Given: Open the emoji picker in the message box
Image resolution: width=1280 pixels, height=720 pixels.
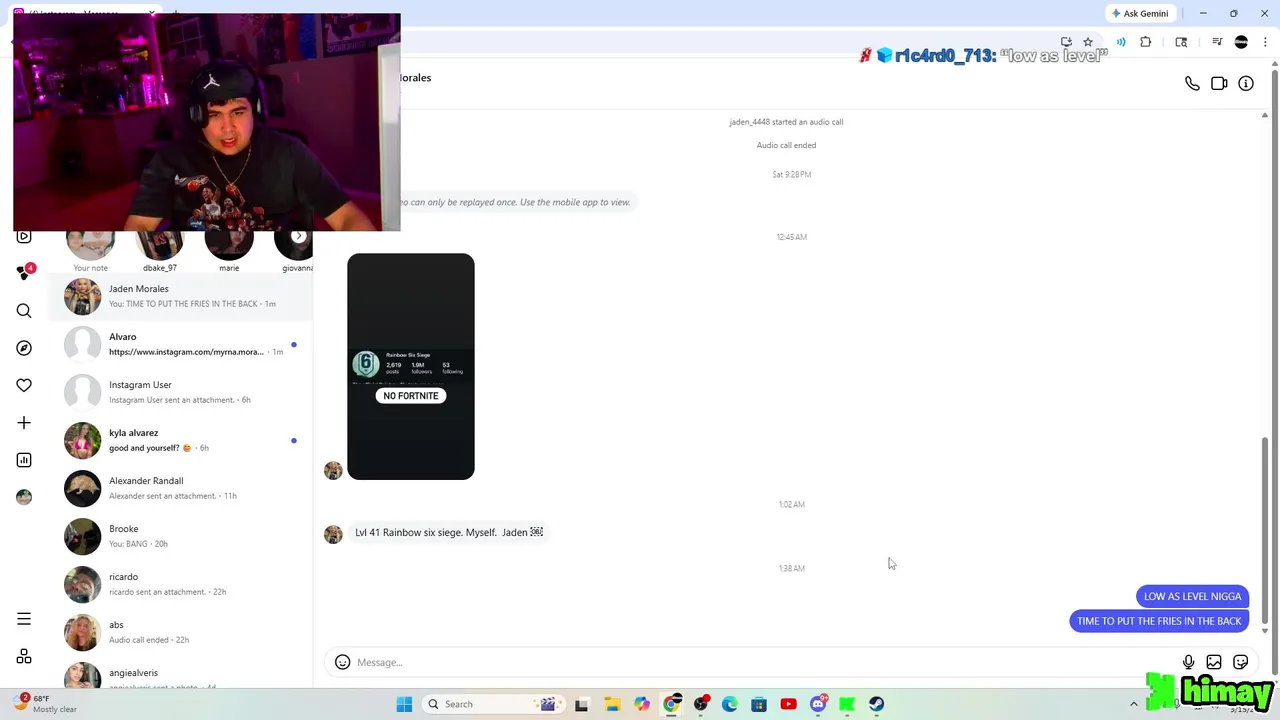Looking at the screenshot, I should 342,662.
